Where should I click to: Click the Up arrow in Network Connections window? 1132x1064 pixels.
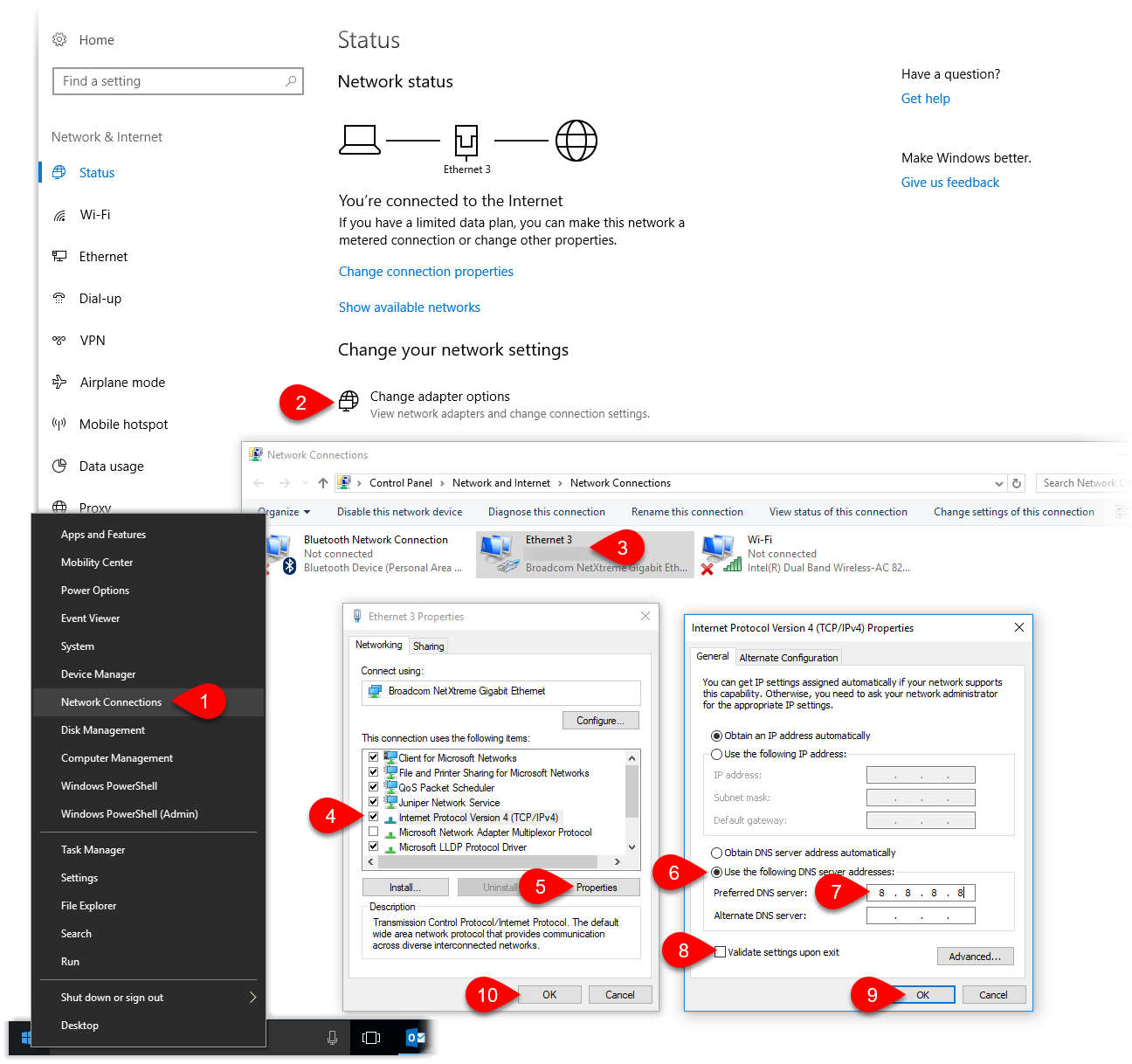323,483
